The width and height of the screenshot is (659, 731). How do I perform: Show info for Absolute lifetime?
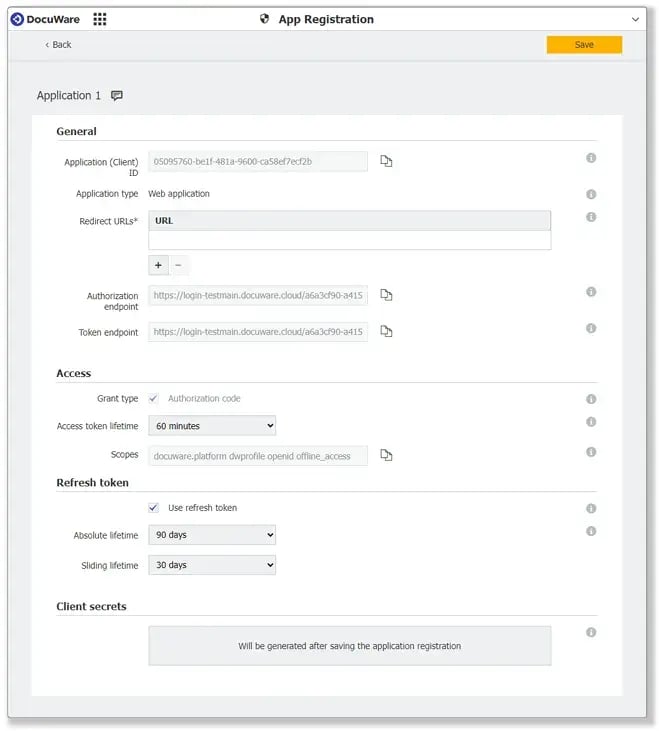point(591,531)
